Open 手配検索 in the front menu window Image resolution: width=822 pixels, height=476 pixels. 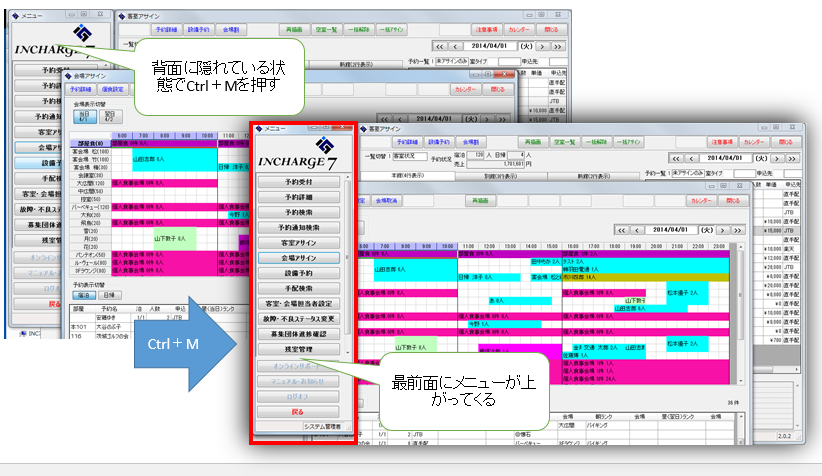coord(298,288)
